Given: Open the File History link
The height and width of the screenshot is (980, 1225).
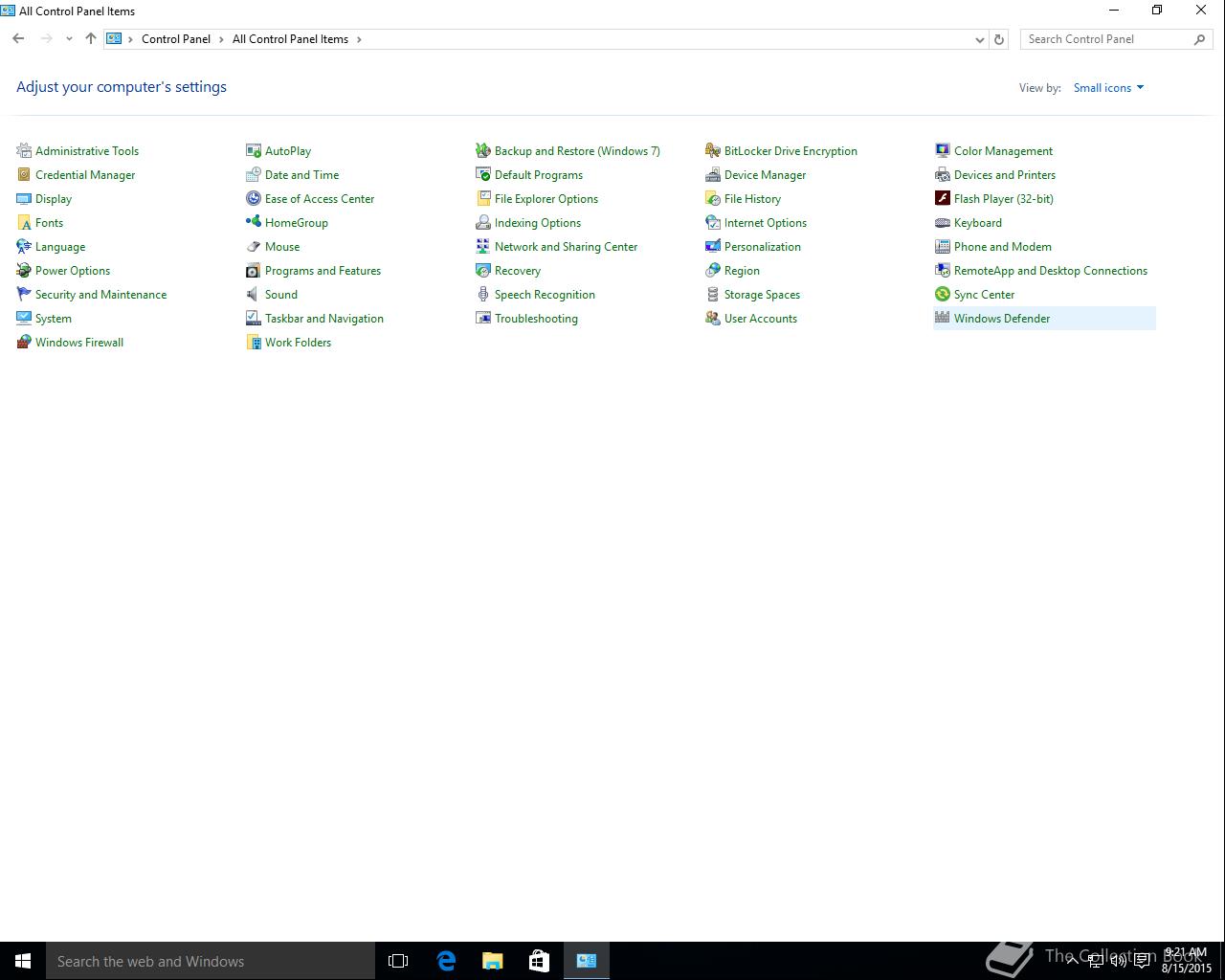Looking at the screenshot, I should coord(752,199).
